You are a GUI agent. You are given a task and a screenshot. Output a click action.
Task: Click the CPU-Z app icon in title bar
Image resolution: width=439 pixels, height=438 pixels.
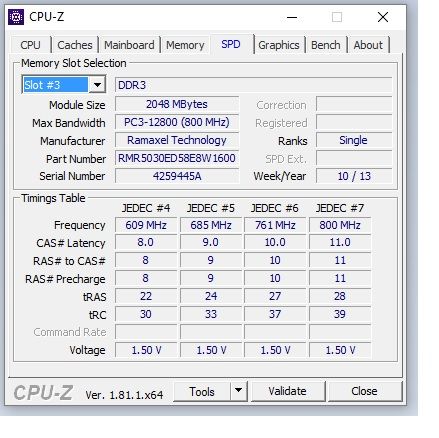[16, 17]
